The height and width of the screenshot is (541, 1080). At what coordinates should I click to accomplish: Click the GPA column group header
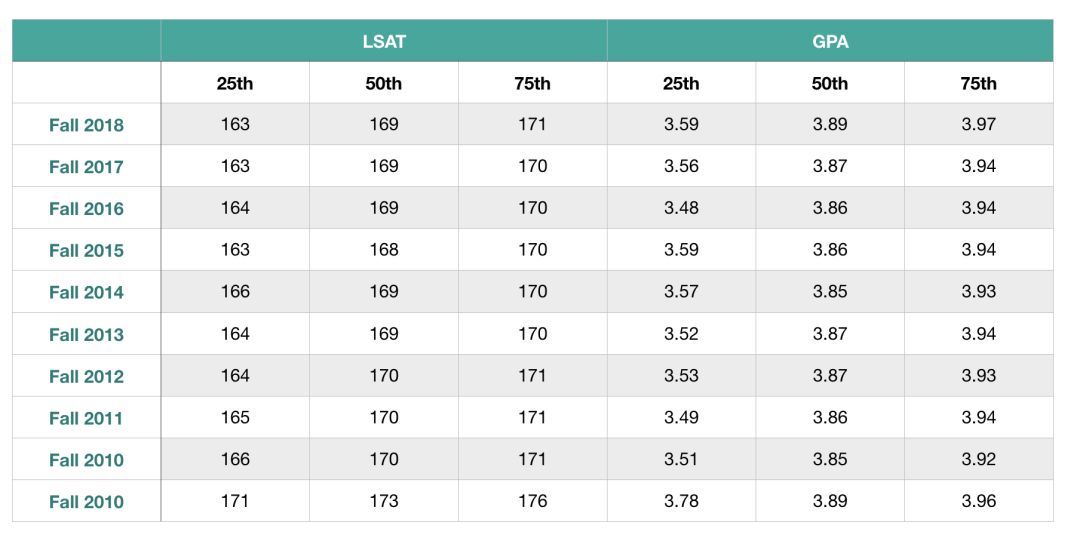(830, 41)
